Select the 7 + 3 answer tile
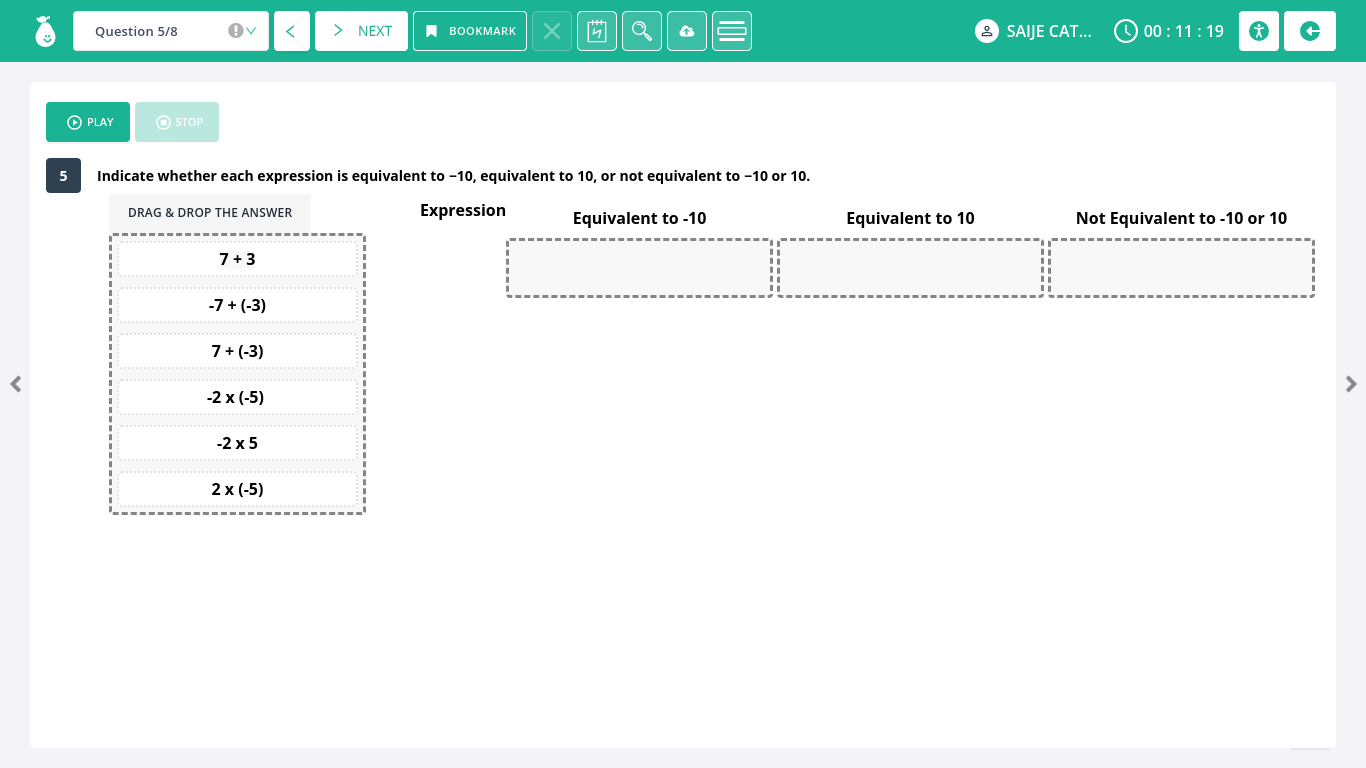This screenshot has width=1366, height=768. pyautogui.click(x=237, y=259)
